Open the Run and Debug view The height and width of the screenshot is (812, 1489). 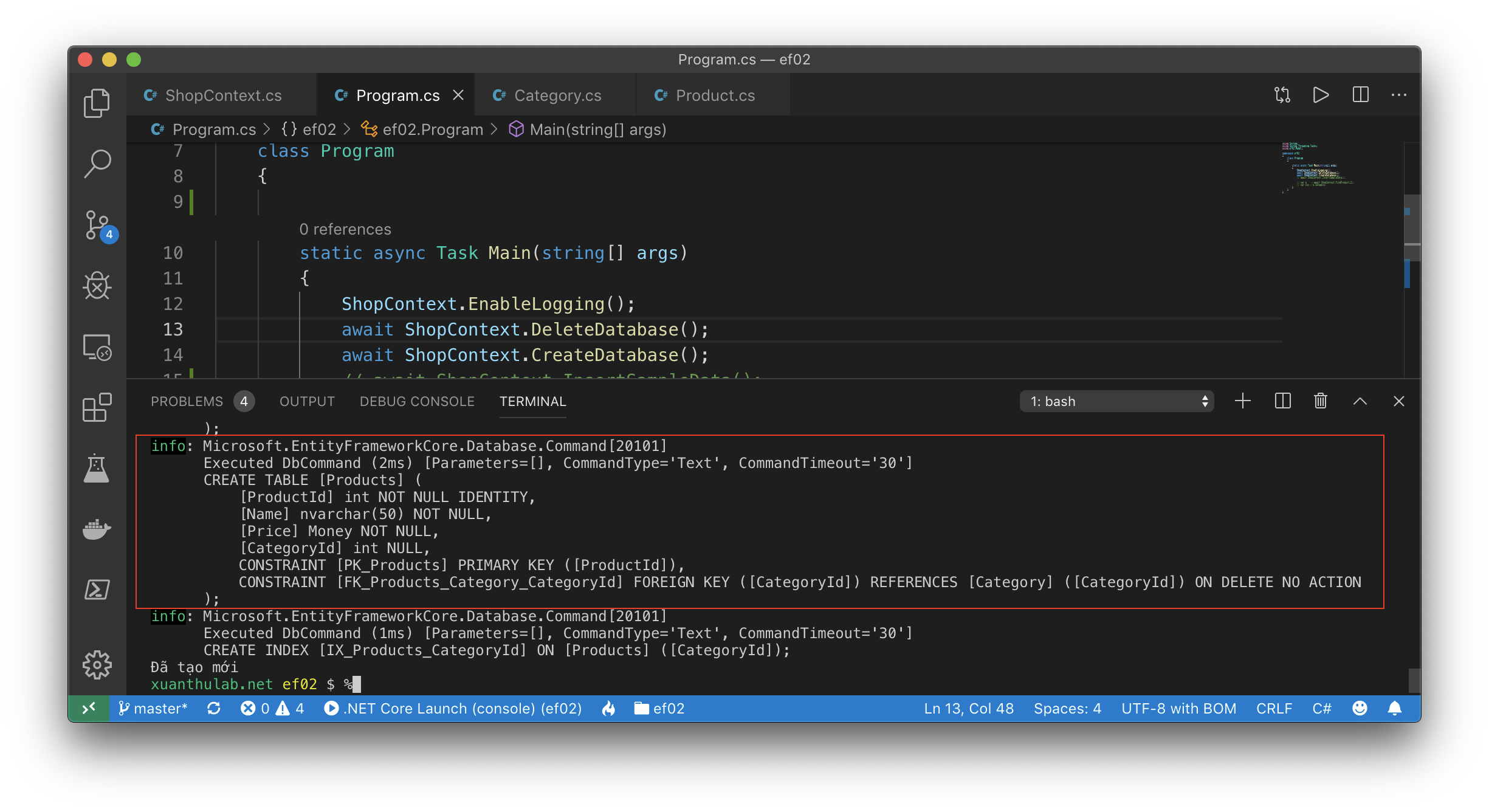pyautogui.click(x=97, y=286)
